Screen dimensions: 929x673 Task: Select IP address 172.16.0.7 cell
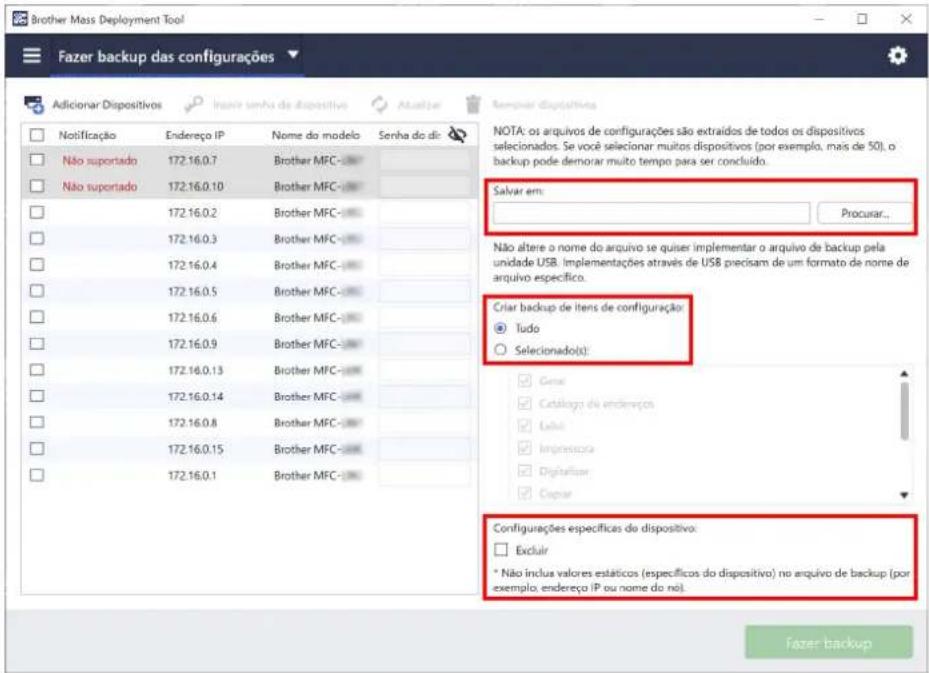coord(193,160)
